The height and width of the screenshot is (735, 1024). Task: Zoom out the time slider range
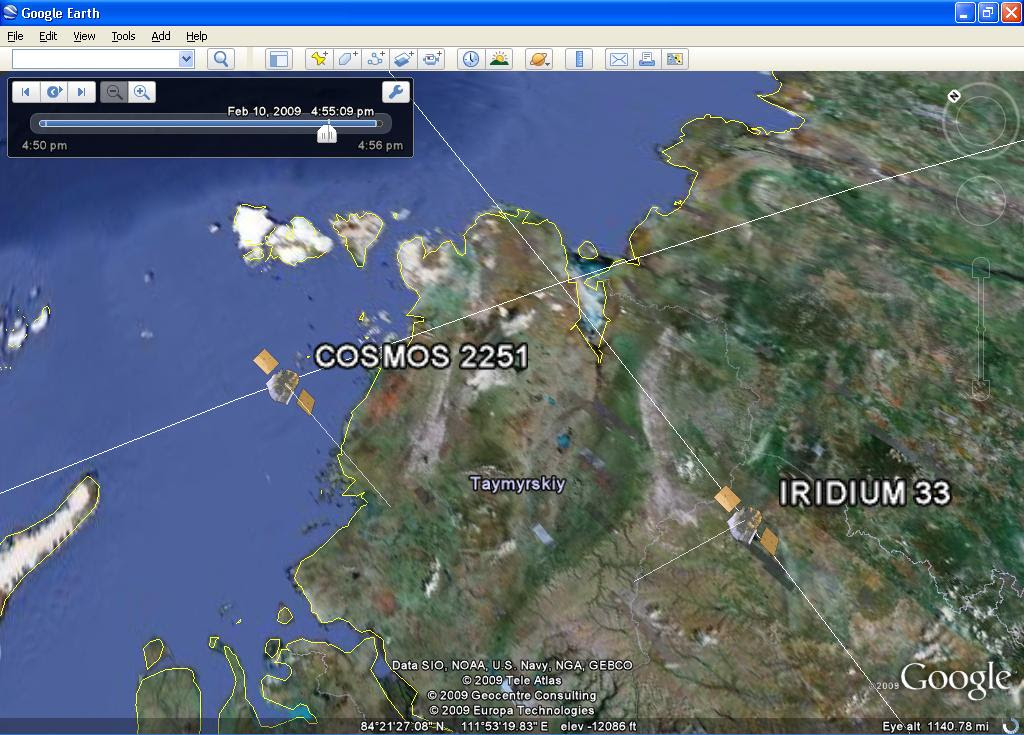coord(114,92)
